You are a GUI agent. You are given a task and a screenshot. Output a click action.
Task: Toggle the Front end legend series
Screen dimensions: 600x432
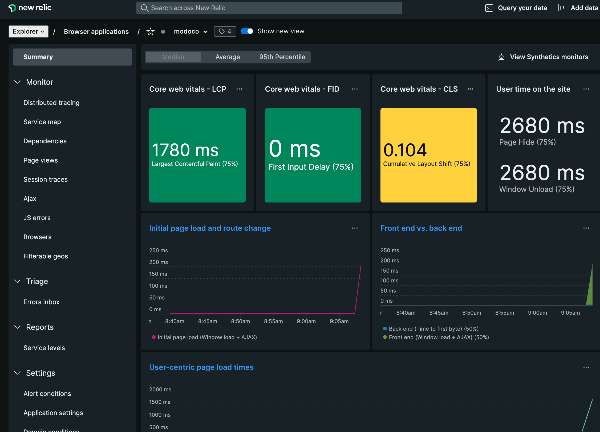coord(436,337)
